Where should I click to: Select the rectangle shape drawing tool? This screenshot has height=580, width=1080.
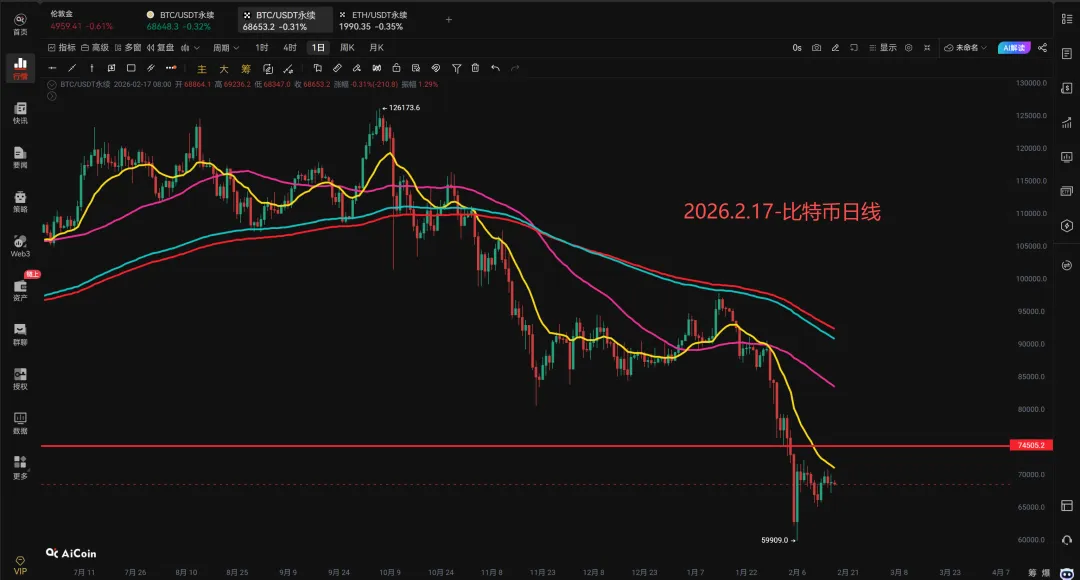[131, 68]
